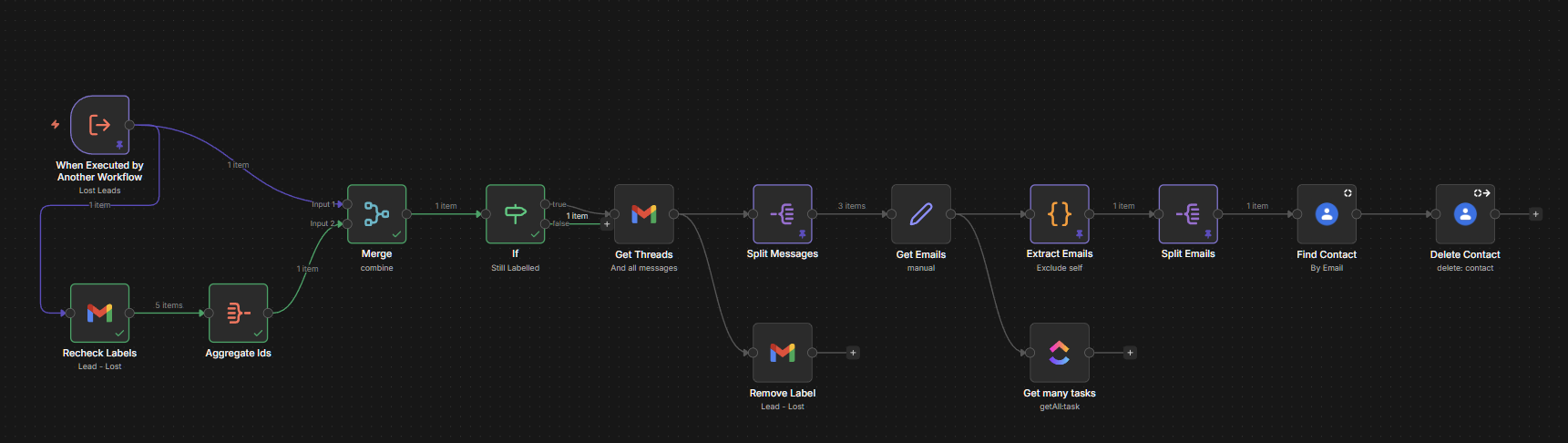
Task: Open the Merge node
Action: [x=377, y=214]
